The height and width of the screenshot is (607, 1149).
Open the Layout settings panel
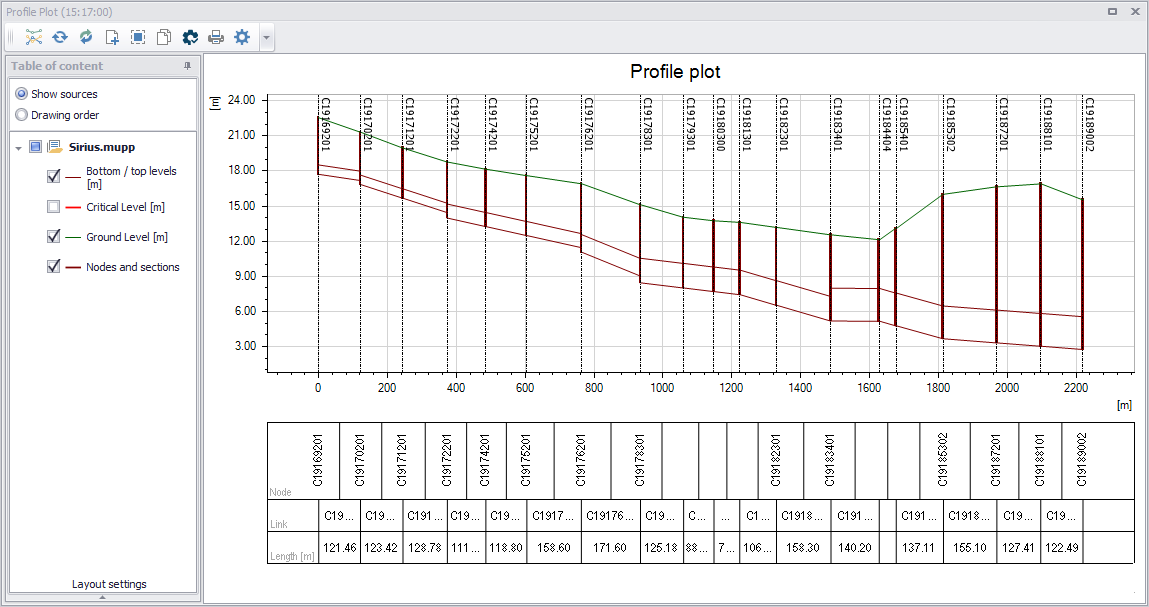pos(109,584)
